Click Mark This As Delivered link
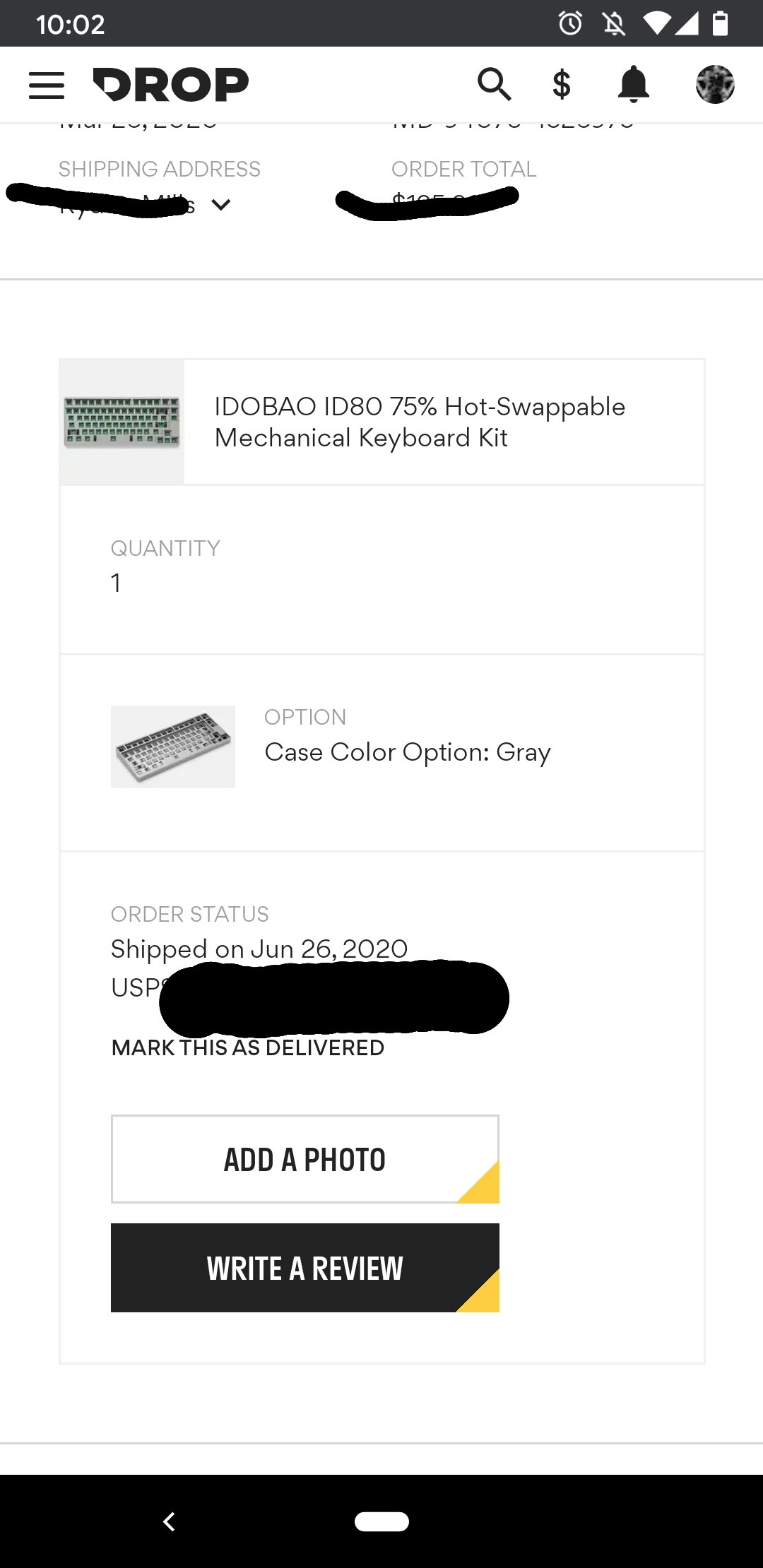This screenshot has height=1568, width=763. (x=248, y=1047)
